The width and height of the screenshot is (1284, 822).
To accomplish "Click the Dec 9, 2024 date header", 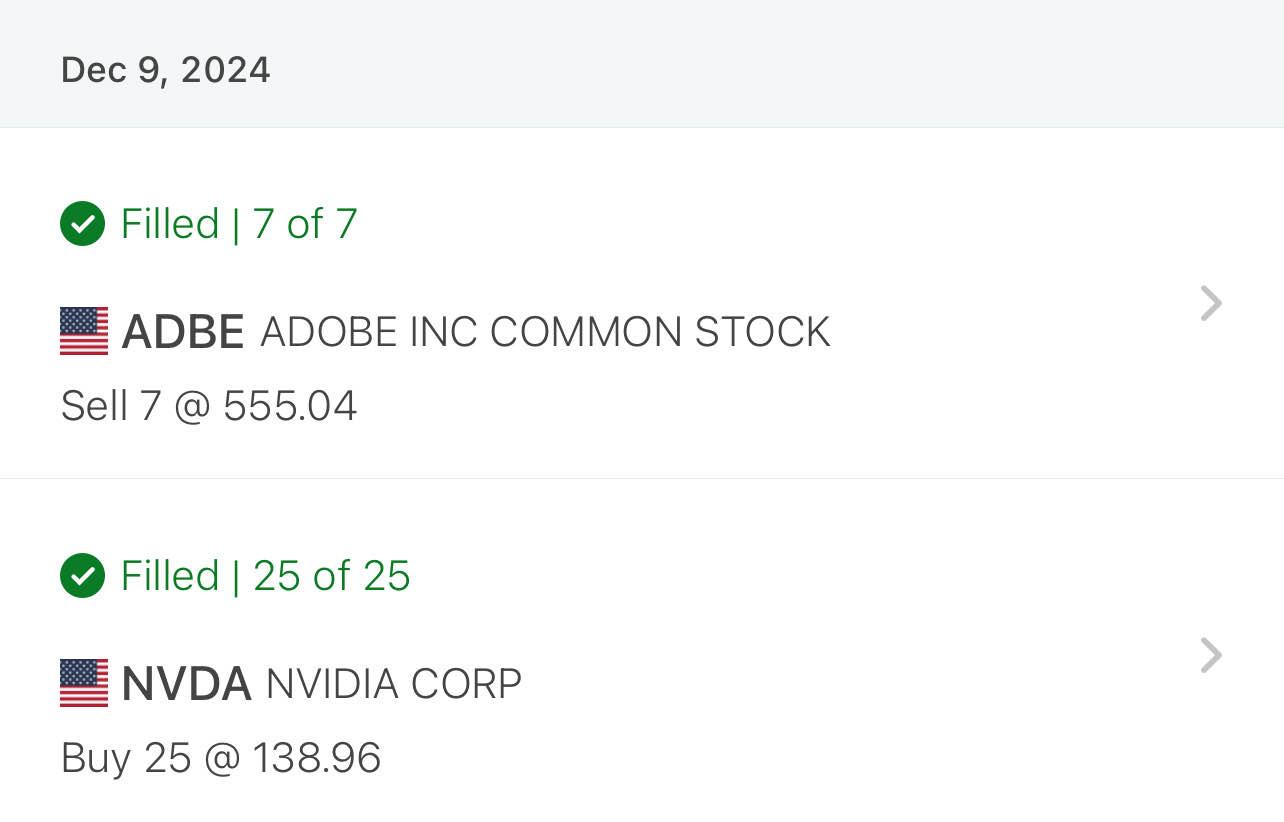I will (166, 70).
